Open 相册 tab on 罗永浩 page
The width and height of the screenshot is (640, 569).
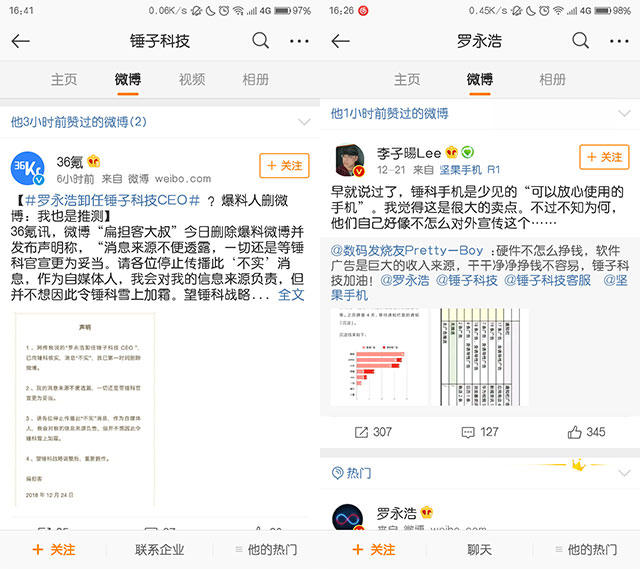(x=552, y=79)
